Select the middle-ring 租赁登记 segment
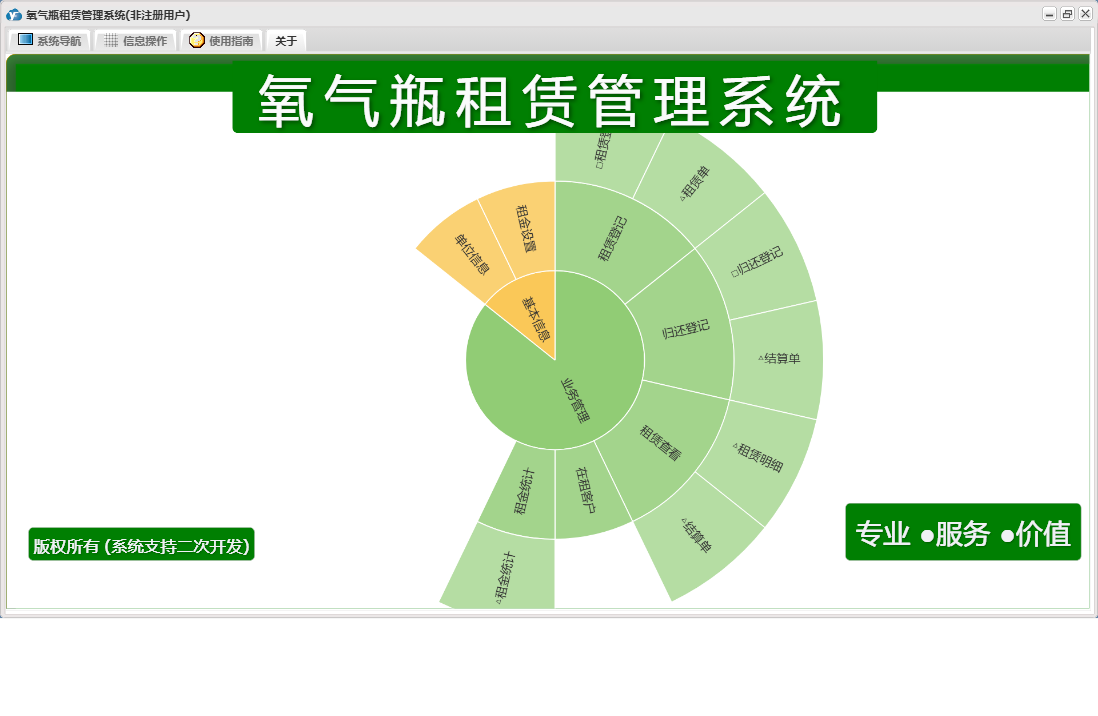Image resolution: width=1098 pixels, height=716 pixels. [x=612, y=238]
